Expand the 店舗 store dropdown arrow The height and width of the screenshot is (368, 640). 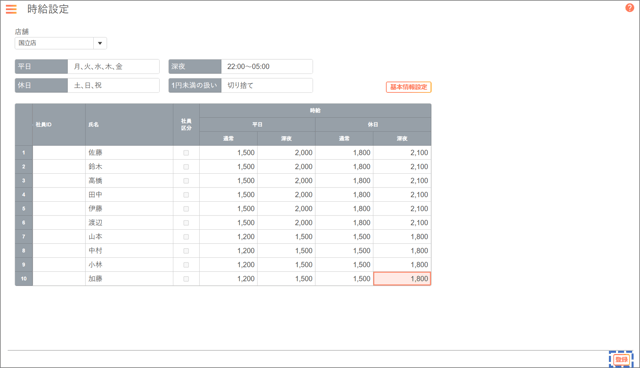click(x=100, y=43)
